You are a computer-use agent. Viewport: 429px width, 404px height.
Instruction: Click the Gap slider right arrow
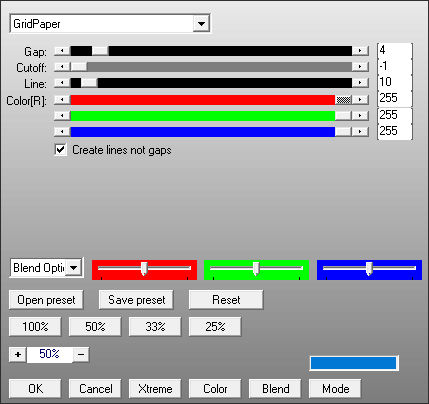click(x=360, y=51)
